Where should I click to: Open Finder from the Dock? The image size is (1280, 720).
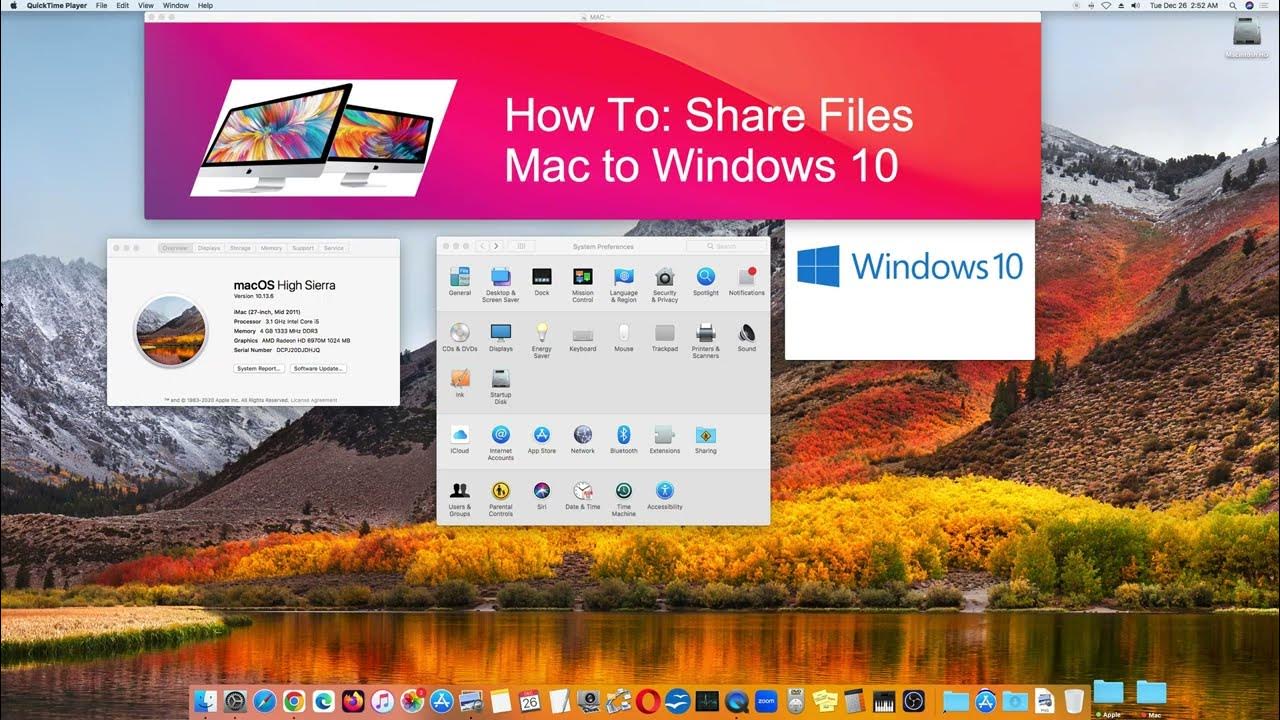(205, 701)
